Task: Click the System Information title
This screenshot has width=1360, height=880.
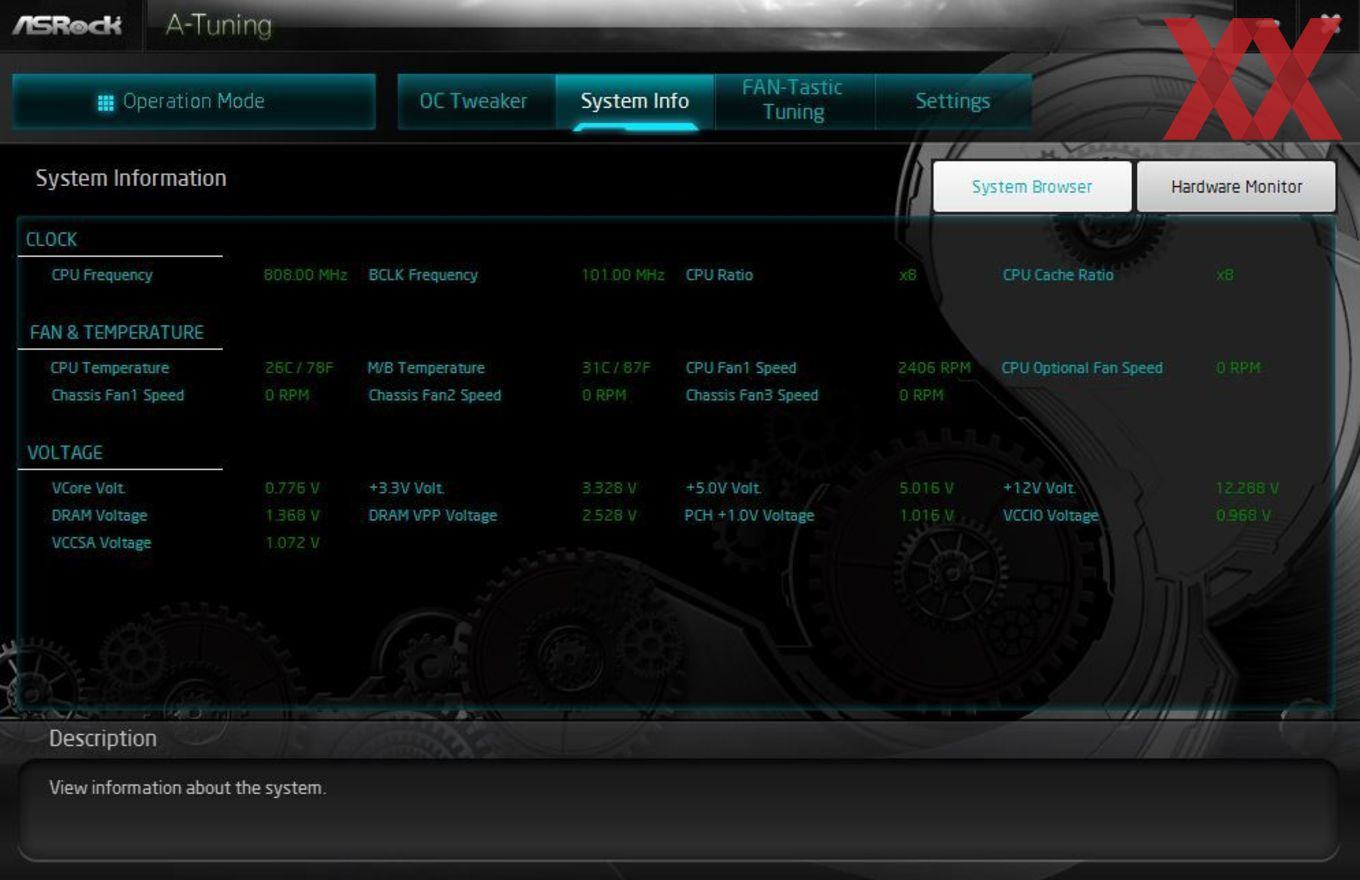Action: [131, 179]
